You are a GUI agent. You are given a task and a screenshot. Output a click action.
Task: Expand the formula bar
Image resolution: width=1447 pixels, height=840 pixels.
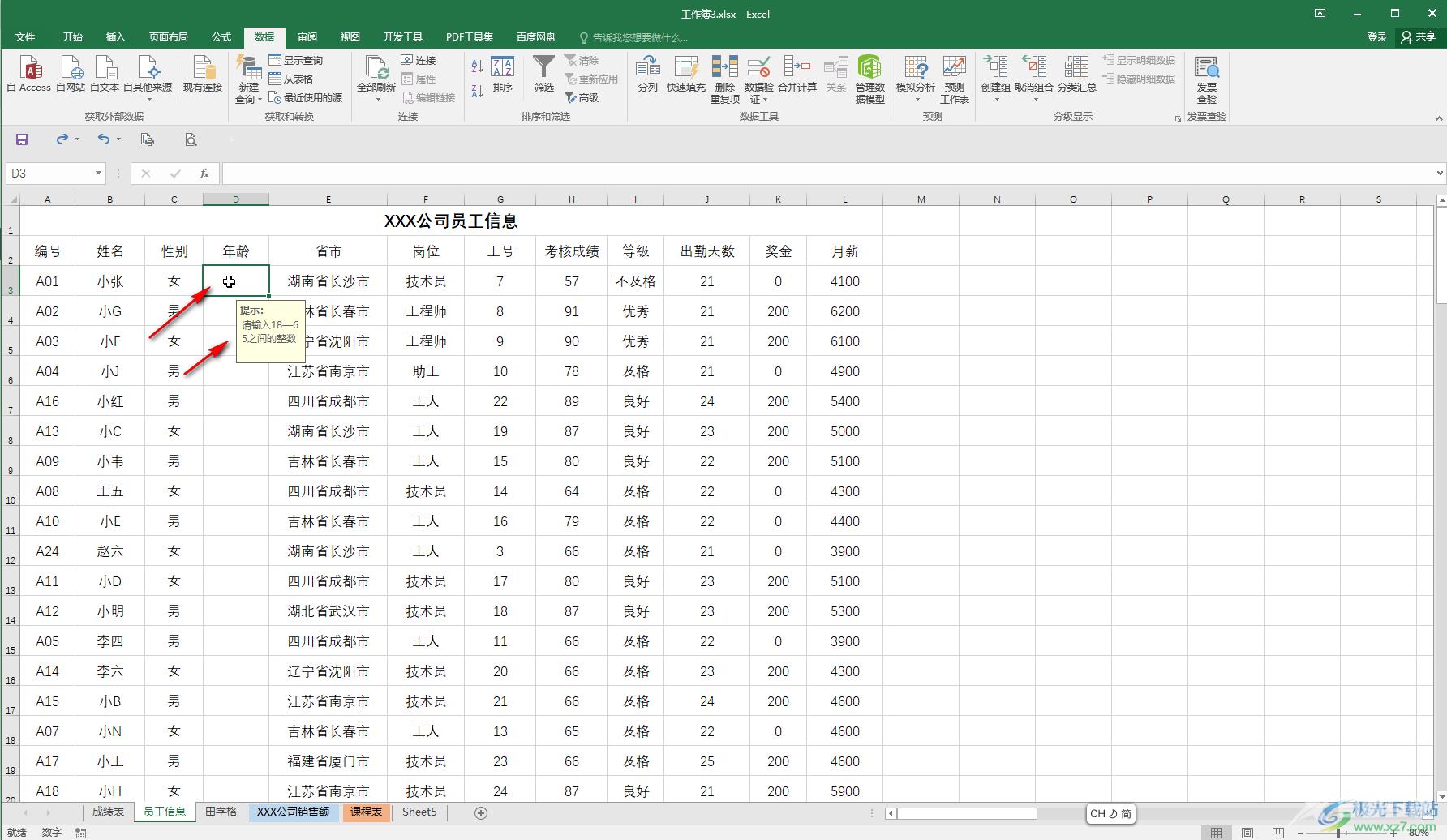pos(1440,173)
